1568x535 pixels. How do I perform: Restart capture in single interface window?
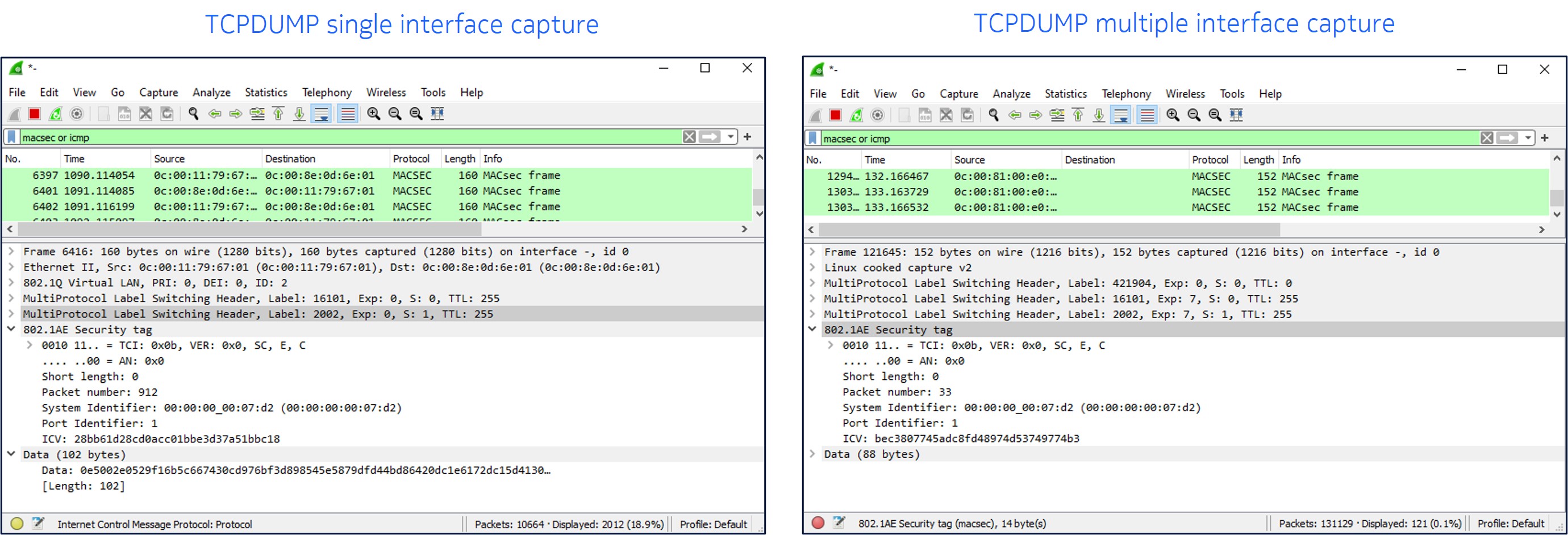(56, 114)
